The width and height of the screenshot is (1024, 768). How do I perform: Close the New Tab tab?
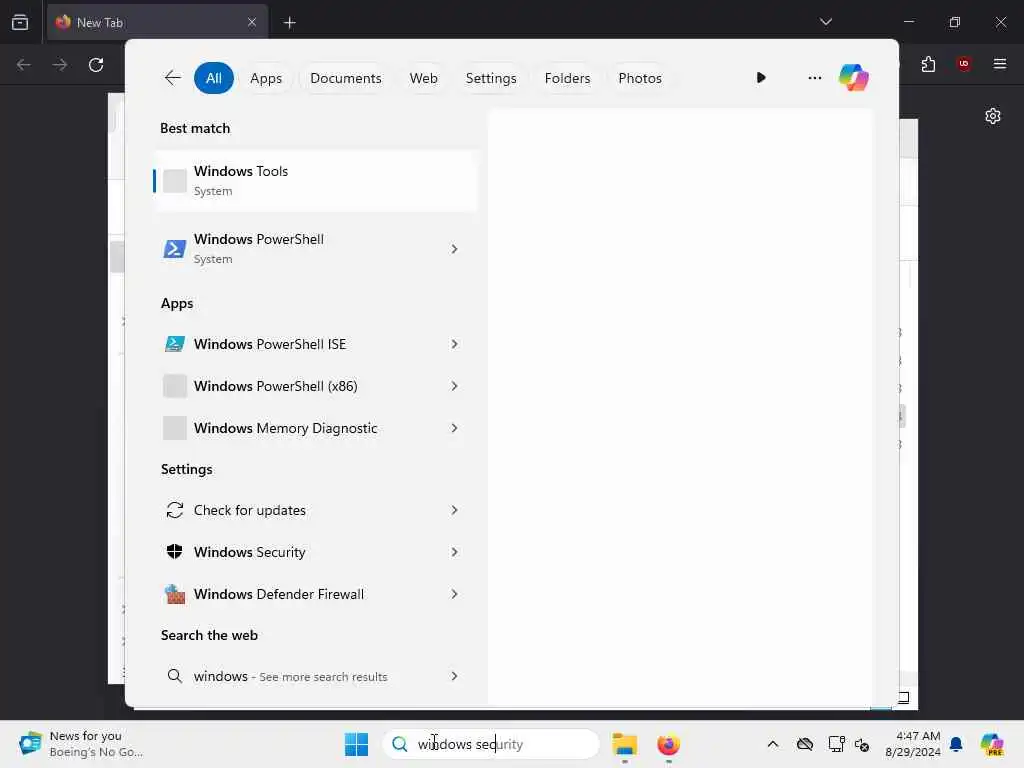click(251, 22)
